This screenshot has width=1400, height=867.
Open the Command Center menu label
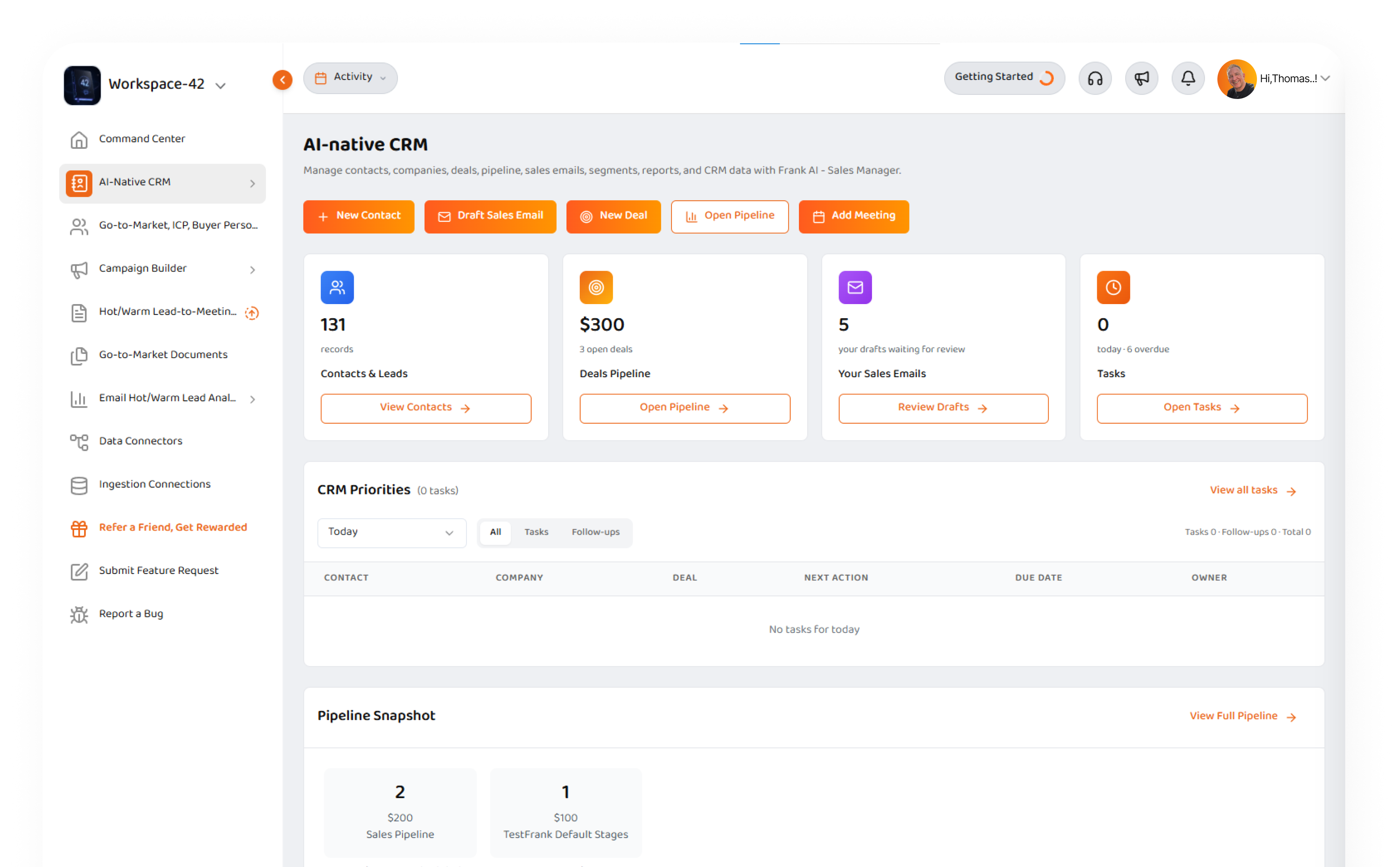tap(142, 139)
